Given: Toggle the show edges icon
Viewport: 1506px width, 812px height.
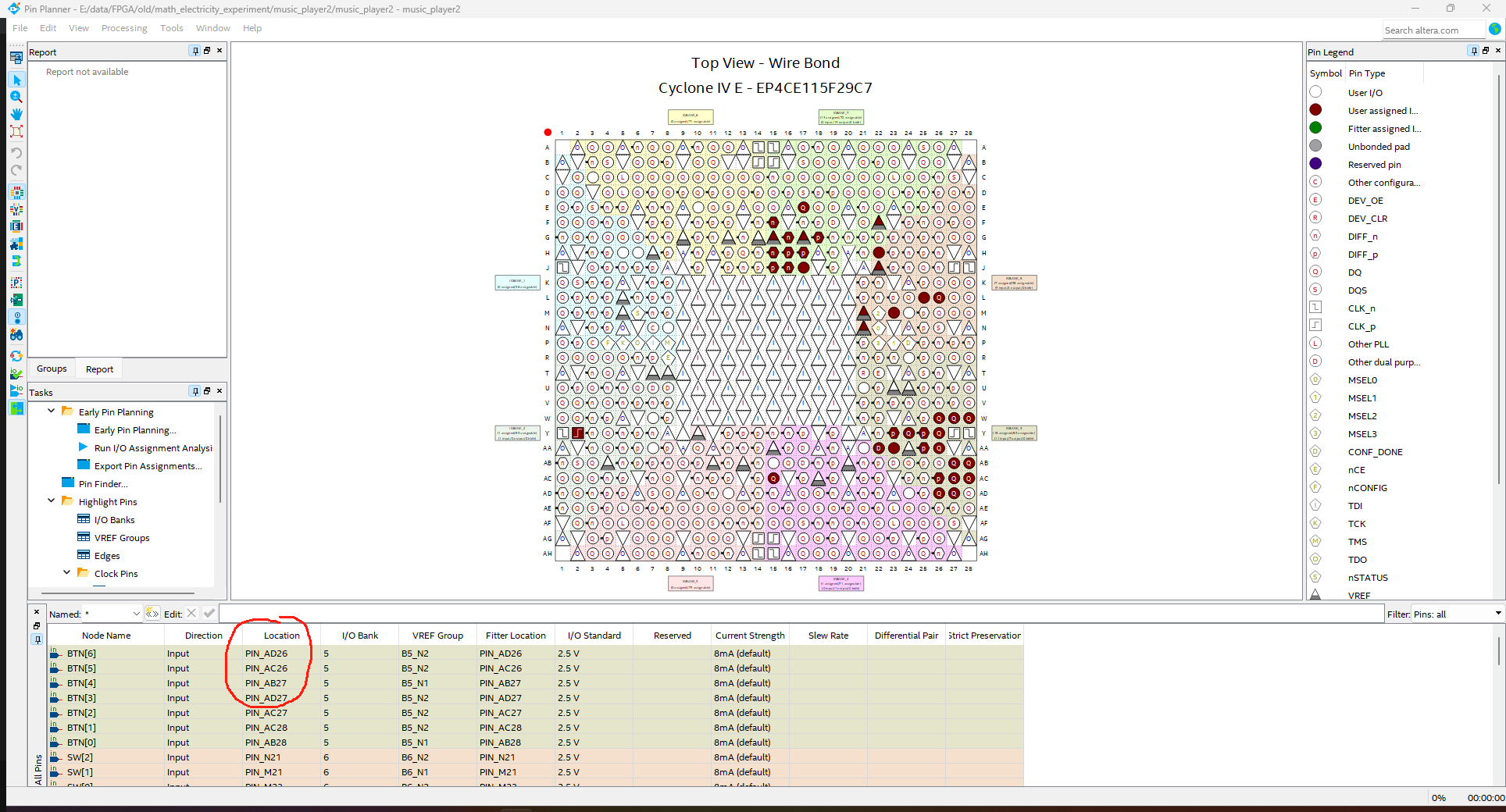Looking at the screenshot, I should [x=16, y=226].
